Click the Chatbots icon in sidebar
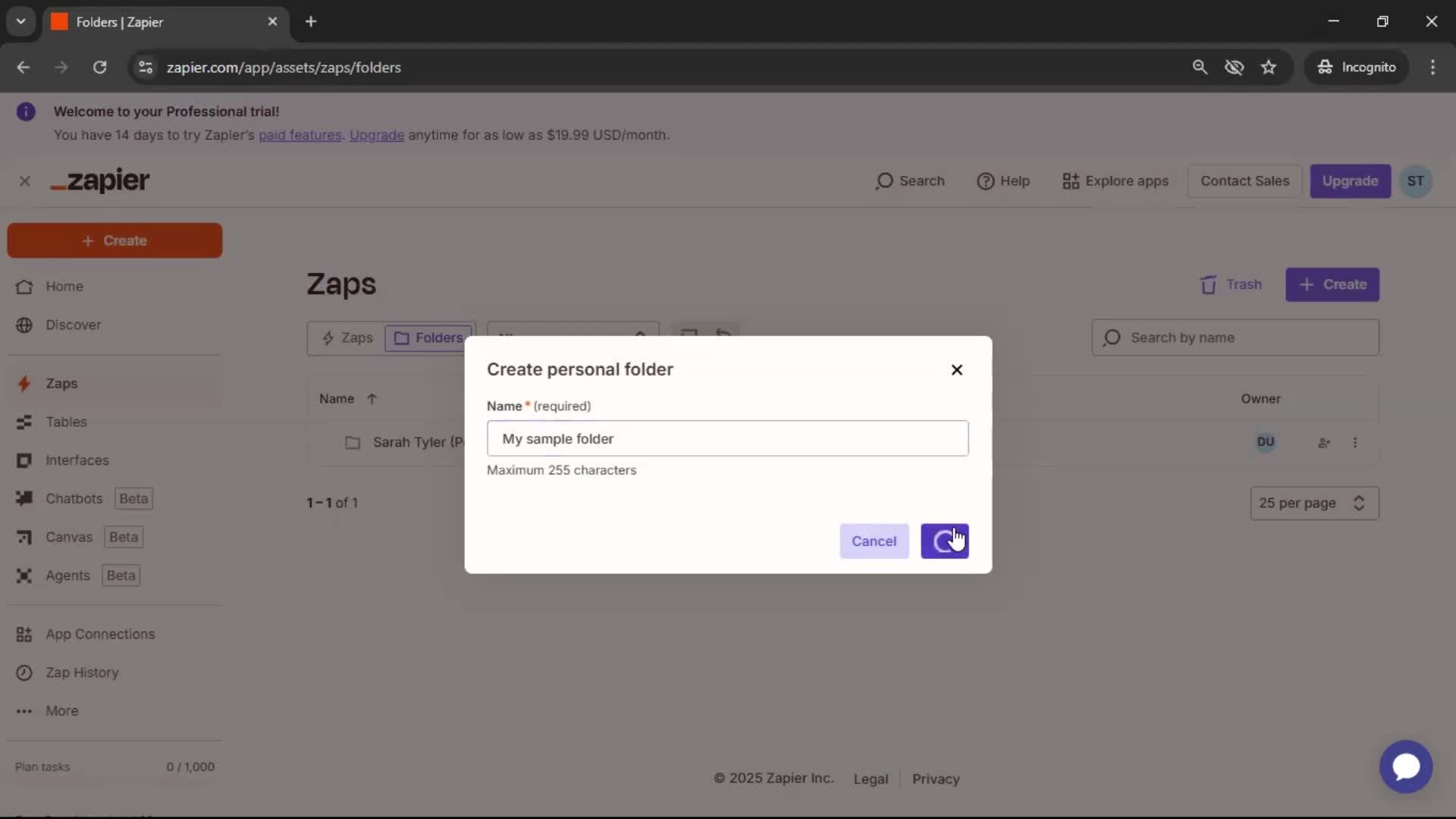1456x819 pixels. [24, 499]
